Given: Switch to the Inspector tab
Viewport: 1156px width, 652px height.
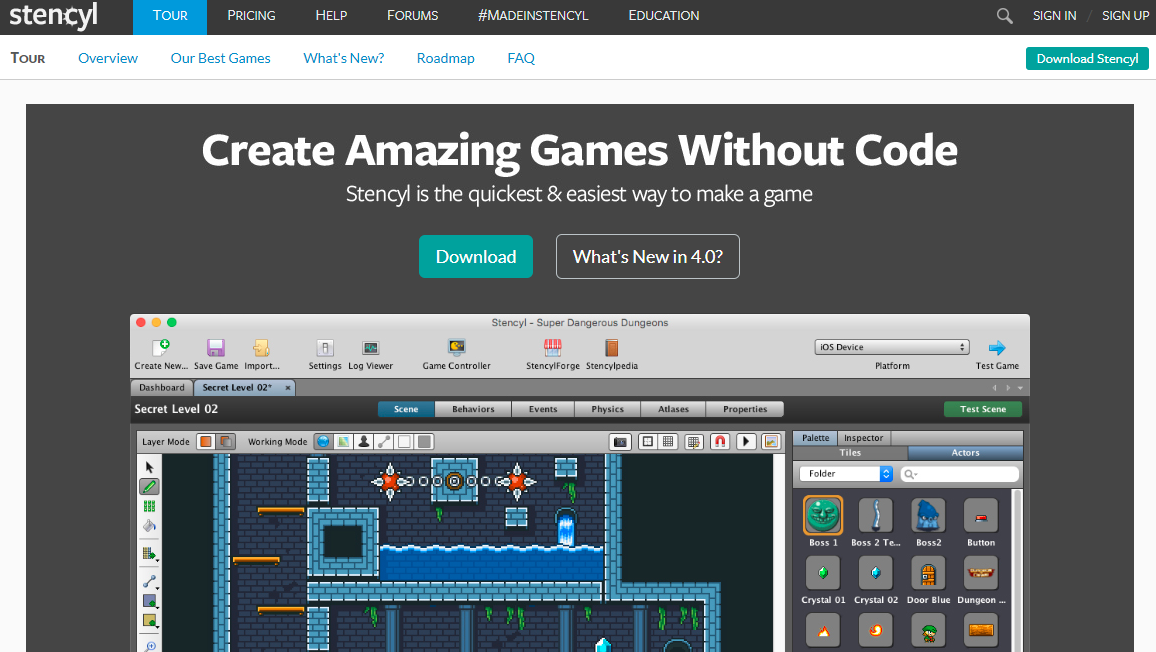Looking at the screenshot, I should 863,438.
